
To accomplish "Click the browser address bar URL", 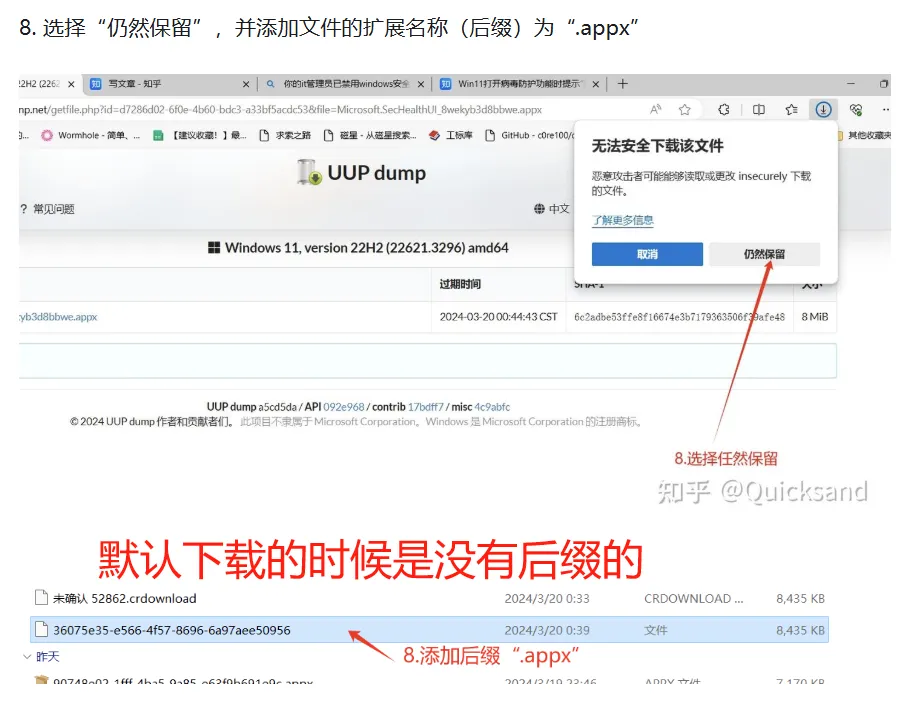I will 280,110.
